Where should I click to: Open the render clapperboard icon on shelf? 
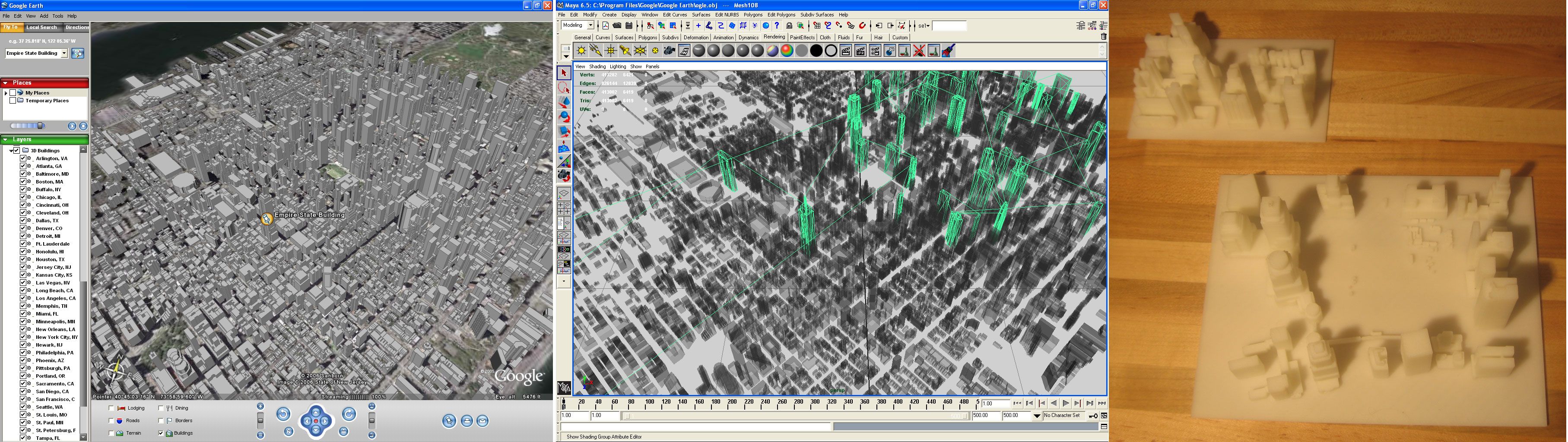point(845,51)
